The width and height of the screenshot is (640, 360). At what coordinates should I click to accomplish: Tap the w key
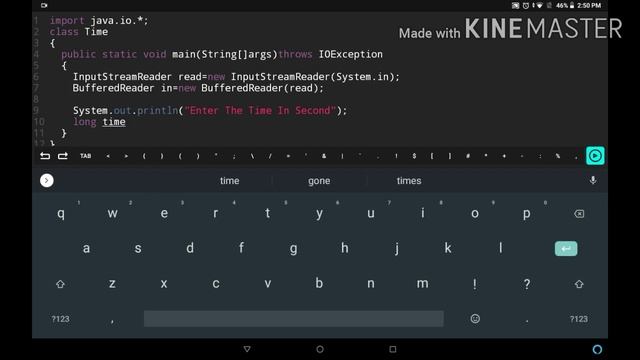coord(112,213)
